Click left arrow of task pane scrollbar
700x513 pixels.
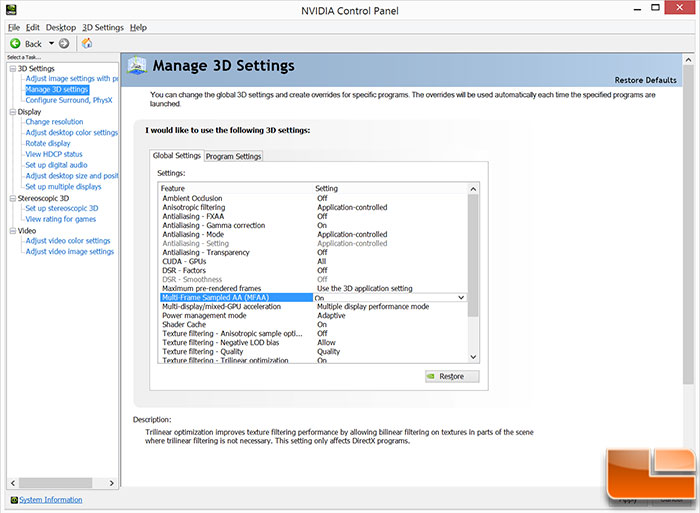13,483
